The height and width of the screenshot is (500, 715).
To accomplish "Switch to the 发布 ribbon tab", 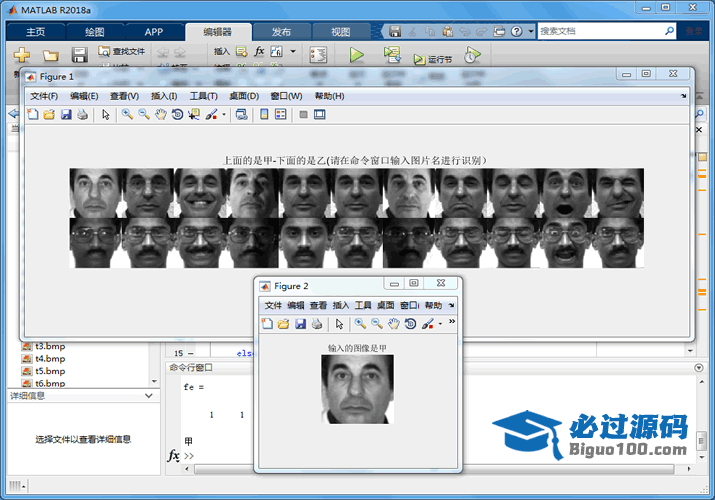I will 281,31.
